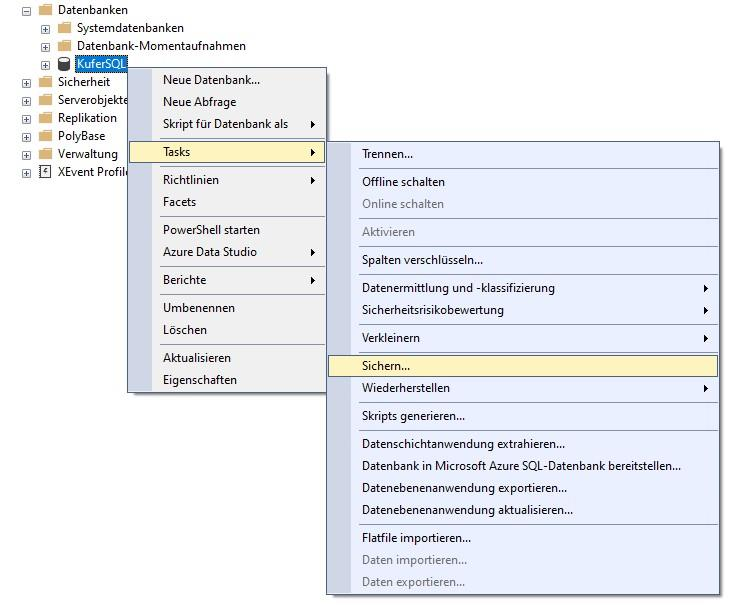Click the Serverobjekte folder icon
Image resolution: width=732 pixels, height=605 pixels.
click(45, 100)
